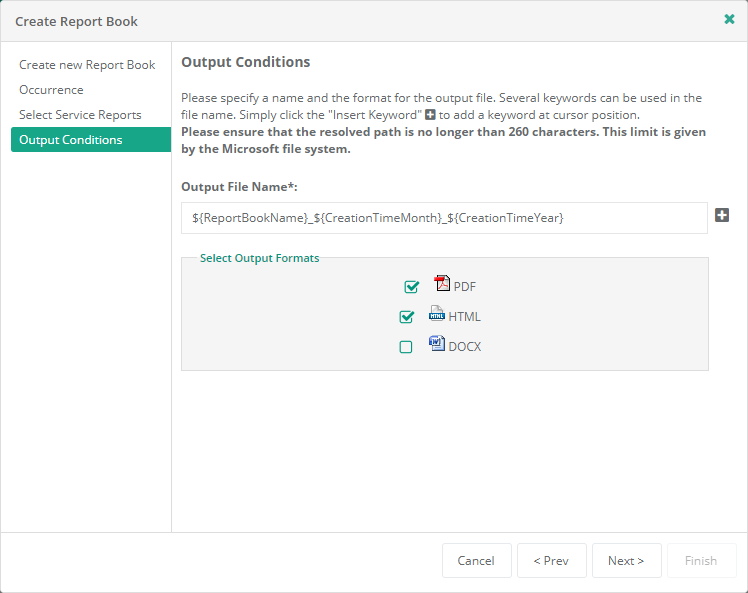The width and height of the screenshot is (748, 593).
Task: Click the HTML format label
Action: click(464, 317)
